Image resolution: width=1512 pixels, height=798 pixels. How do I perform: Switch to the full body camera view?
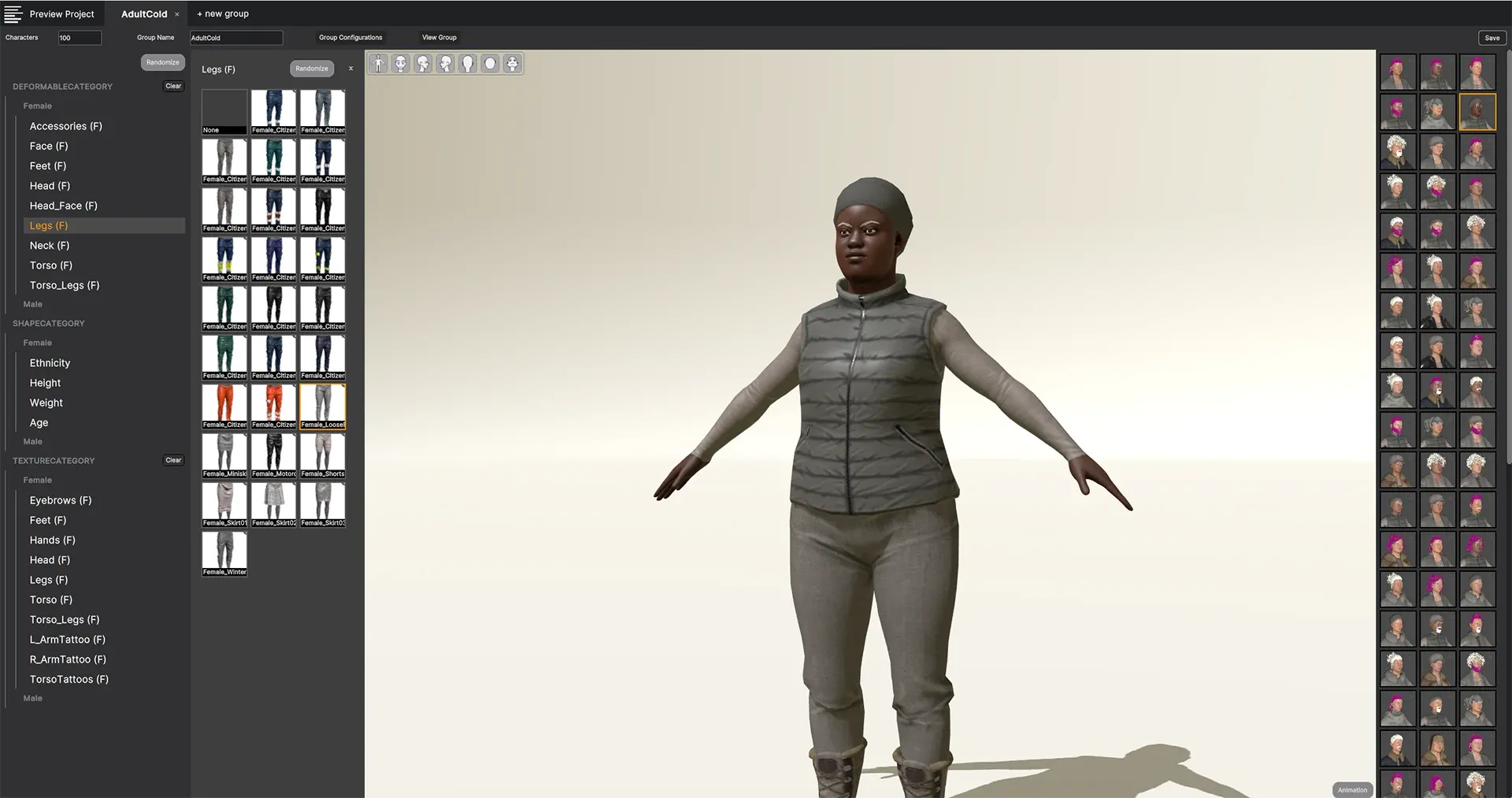click(379, 64)
